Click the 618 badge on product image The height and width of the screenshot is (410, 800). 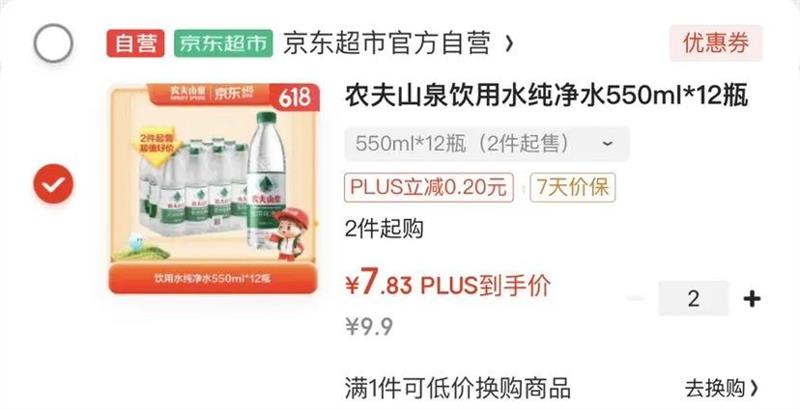[294, 98]
